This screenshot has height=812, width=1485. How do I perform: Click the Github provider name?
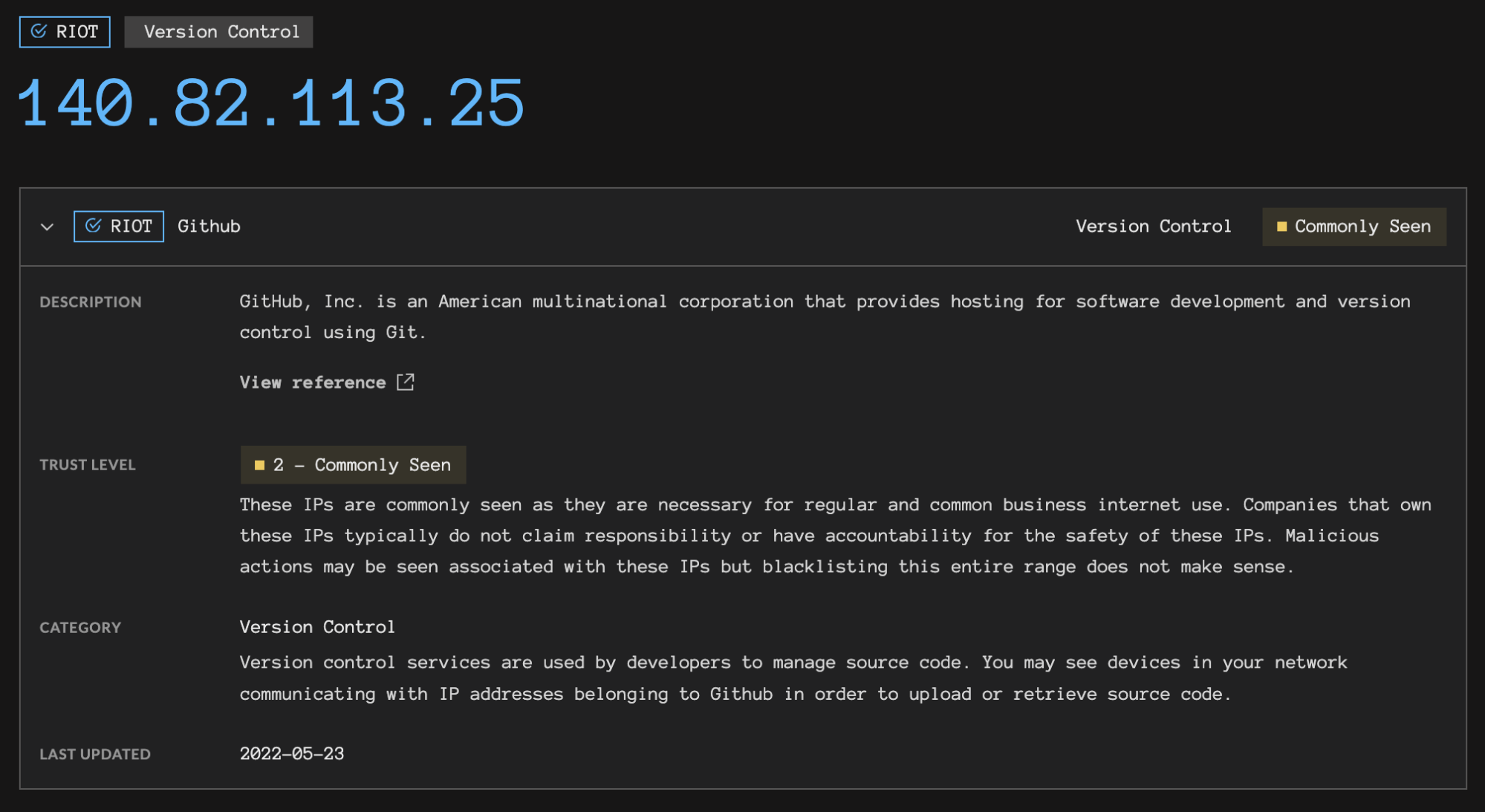pos(209,227)
